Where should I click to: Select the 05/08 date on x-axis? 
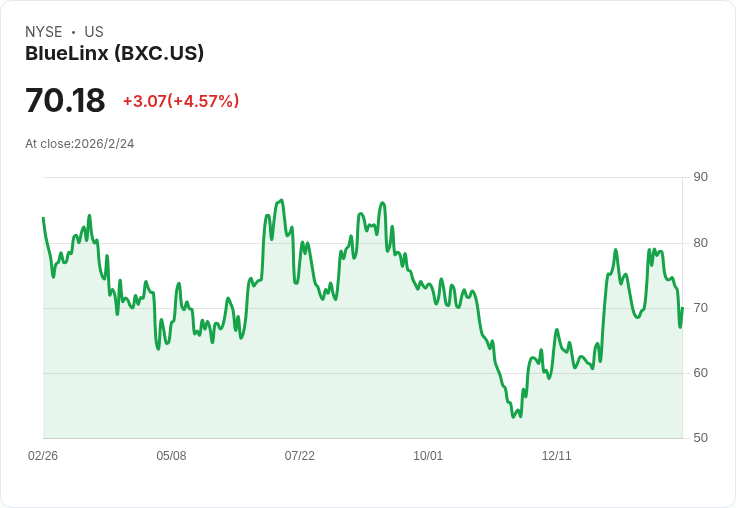171,456
